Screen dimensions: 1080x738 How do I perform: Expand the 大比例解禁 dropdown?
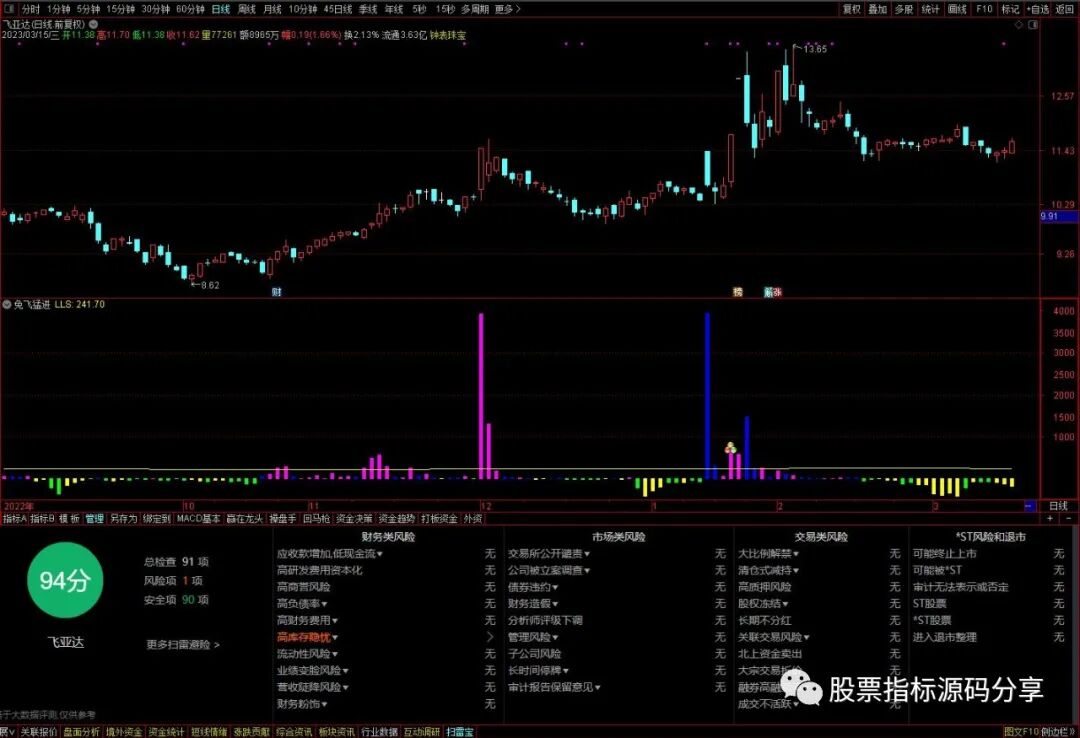point(796,554)
